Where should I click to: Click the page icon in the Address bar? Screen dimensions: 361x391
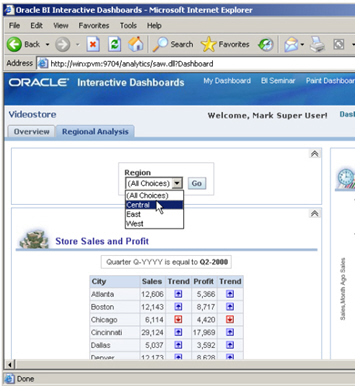(43, 63)
